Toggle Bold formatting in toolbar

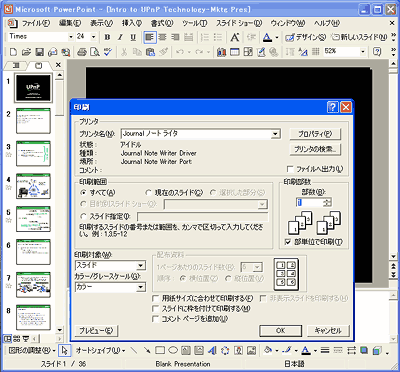tap(107, 37)
